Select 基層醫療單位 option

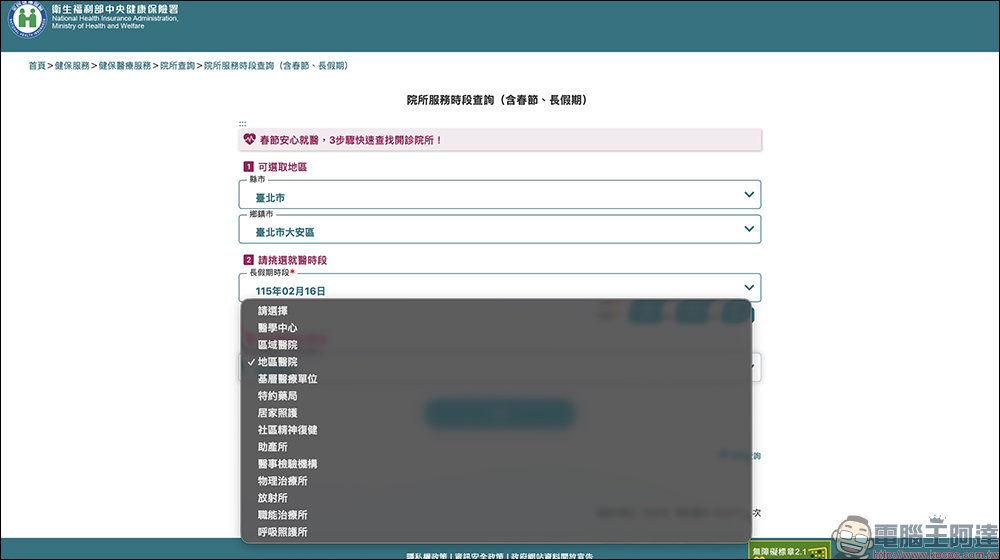click(496, 379)
